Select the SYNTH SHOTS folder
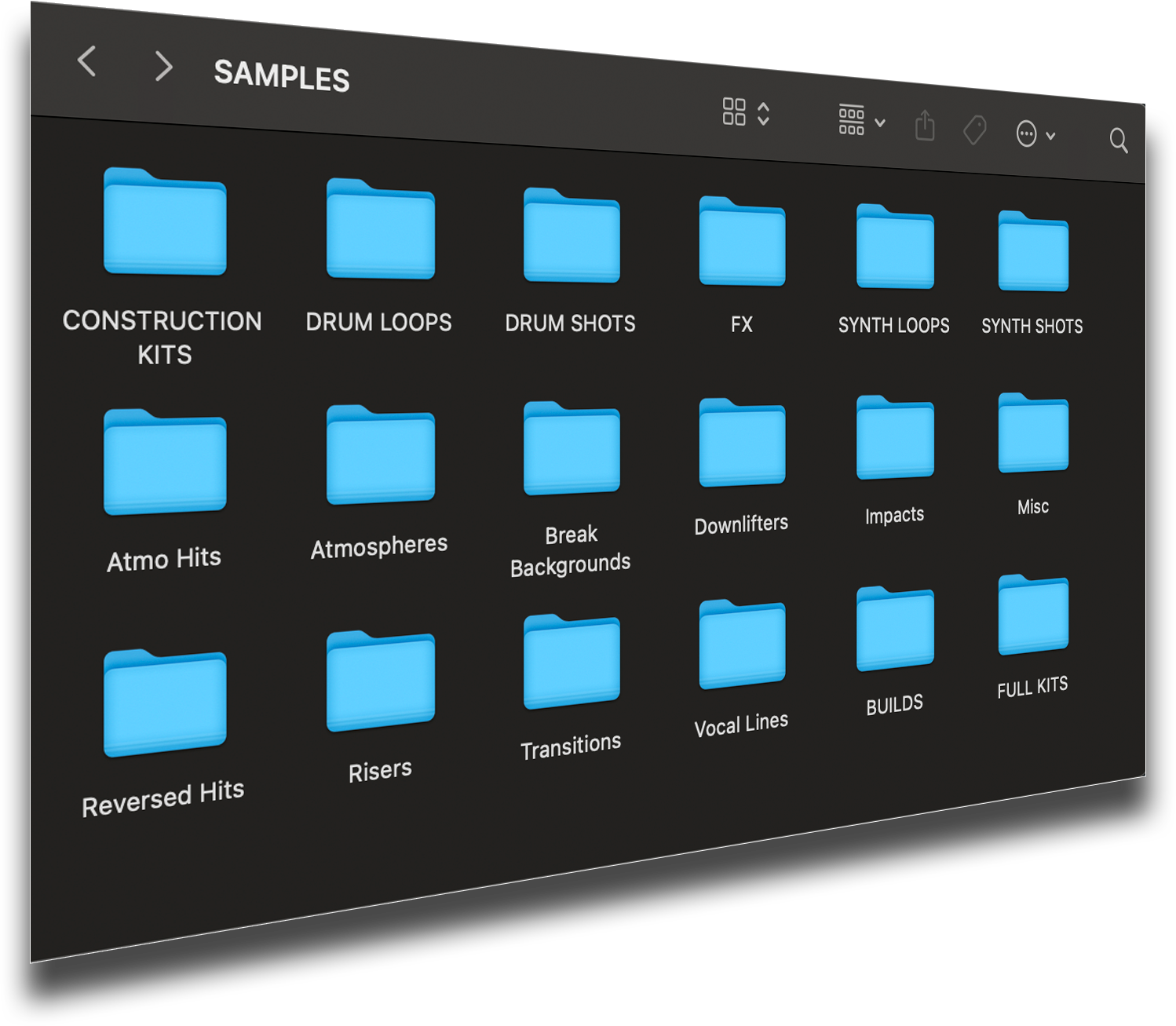This screenshot has width=1176, height=1026. 1033,253
